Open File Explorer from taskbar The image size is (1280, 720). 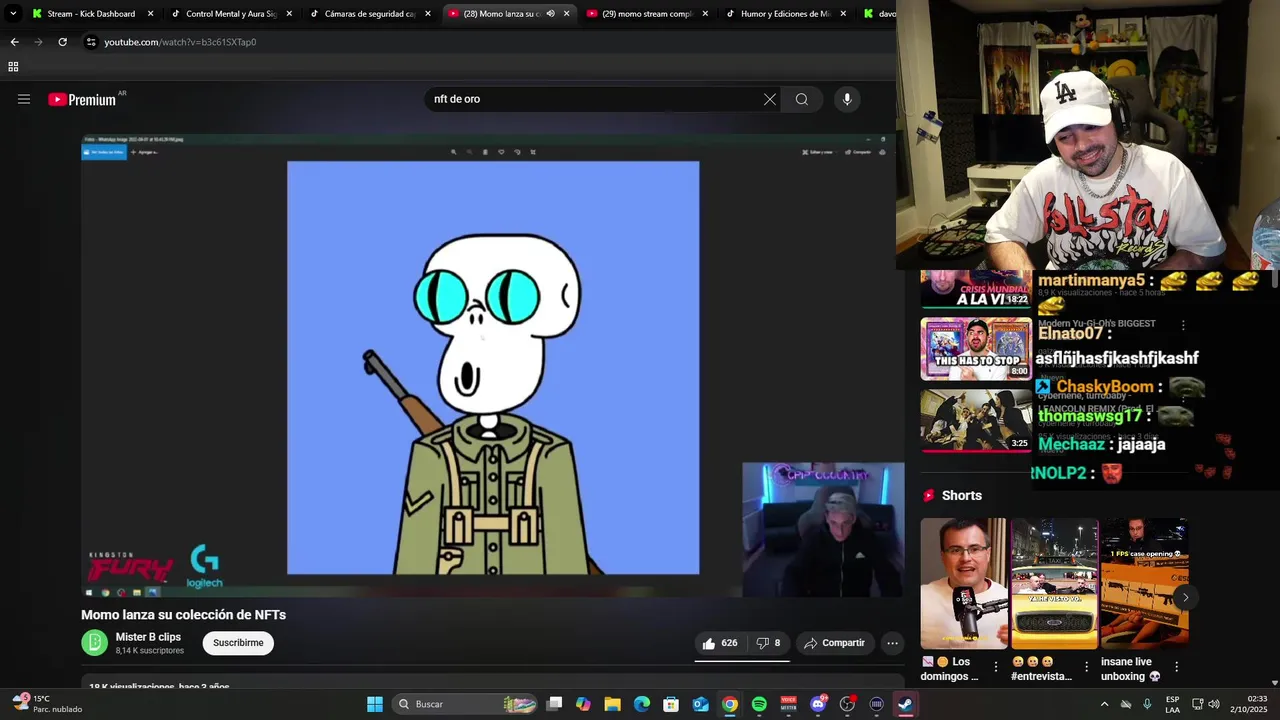pyautogui.click(x=612, y=704)
